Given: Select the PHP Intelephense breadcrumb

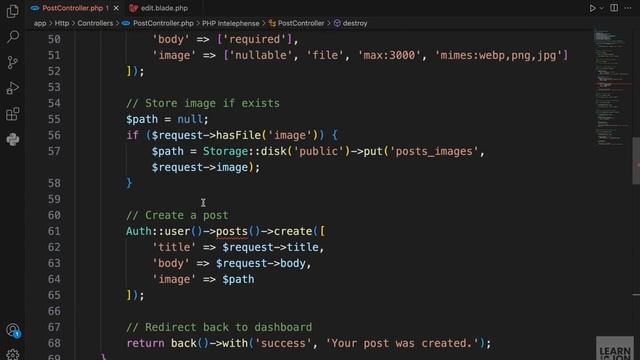Looking at the screenshot, I should (231, 23).
